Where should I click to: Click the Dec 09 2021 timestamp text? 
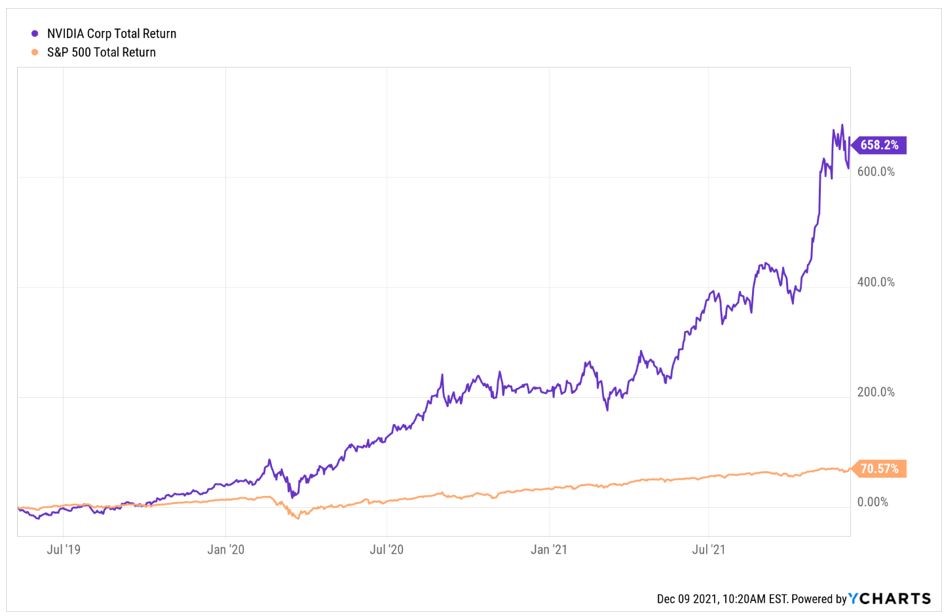722,598
